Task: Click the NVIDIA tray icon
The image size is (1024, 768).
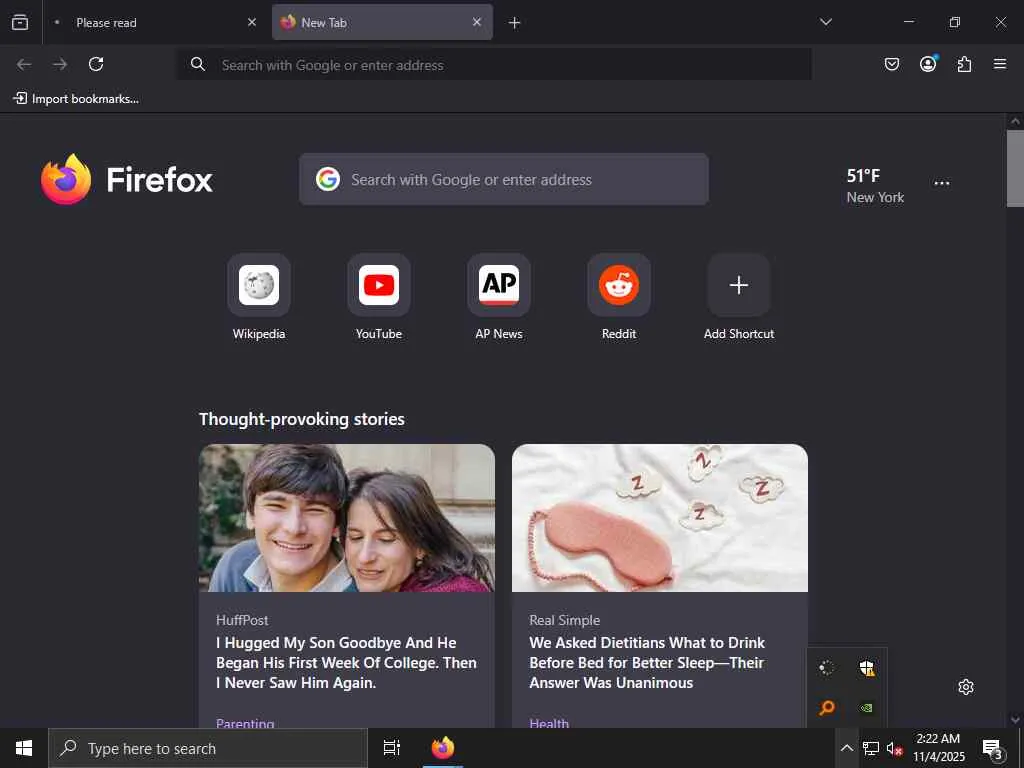Action: click(867, 707)
